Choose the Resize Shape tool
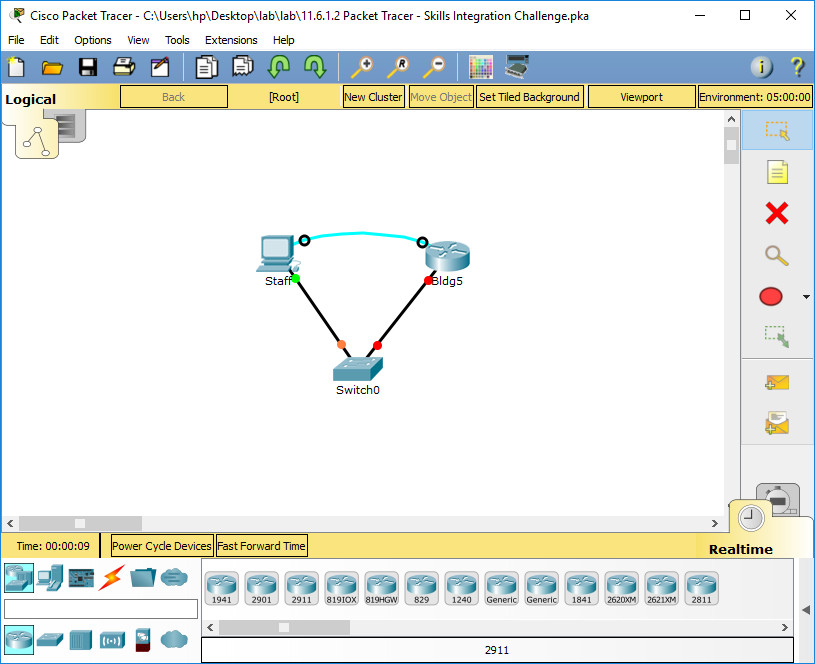815x664 pixels. click(x=777, y=336)
